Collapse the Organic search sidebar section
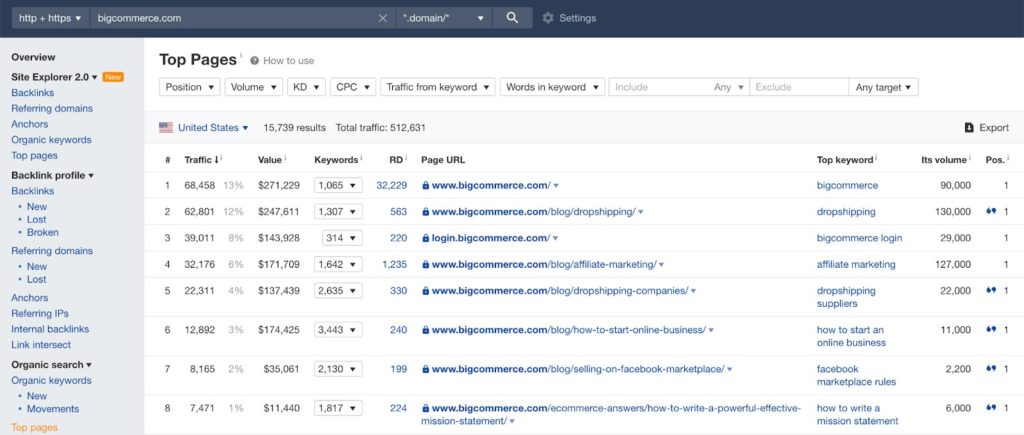Screen dimensions: 1024x435 52,365
